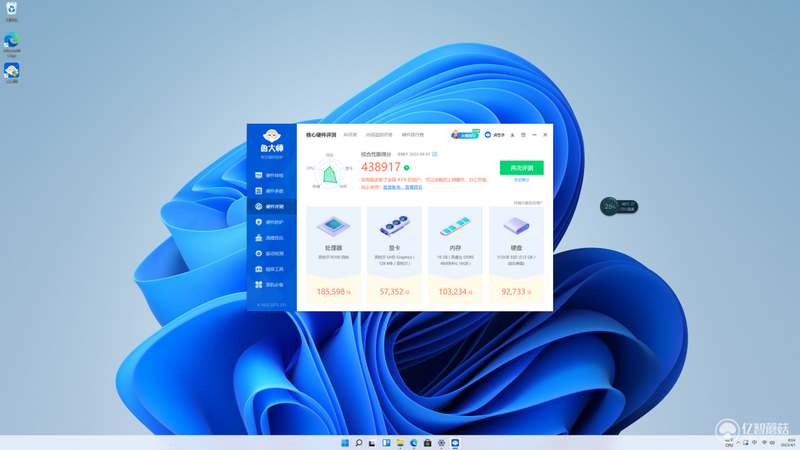Open the Recycle Bin desktop icon
Screen dimensions: 800x450
(x=11, y=12)
